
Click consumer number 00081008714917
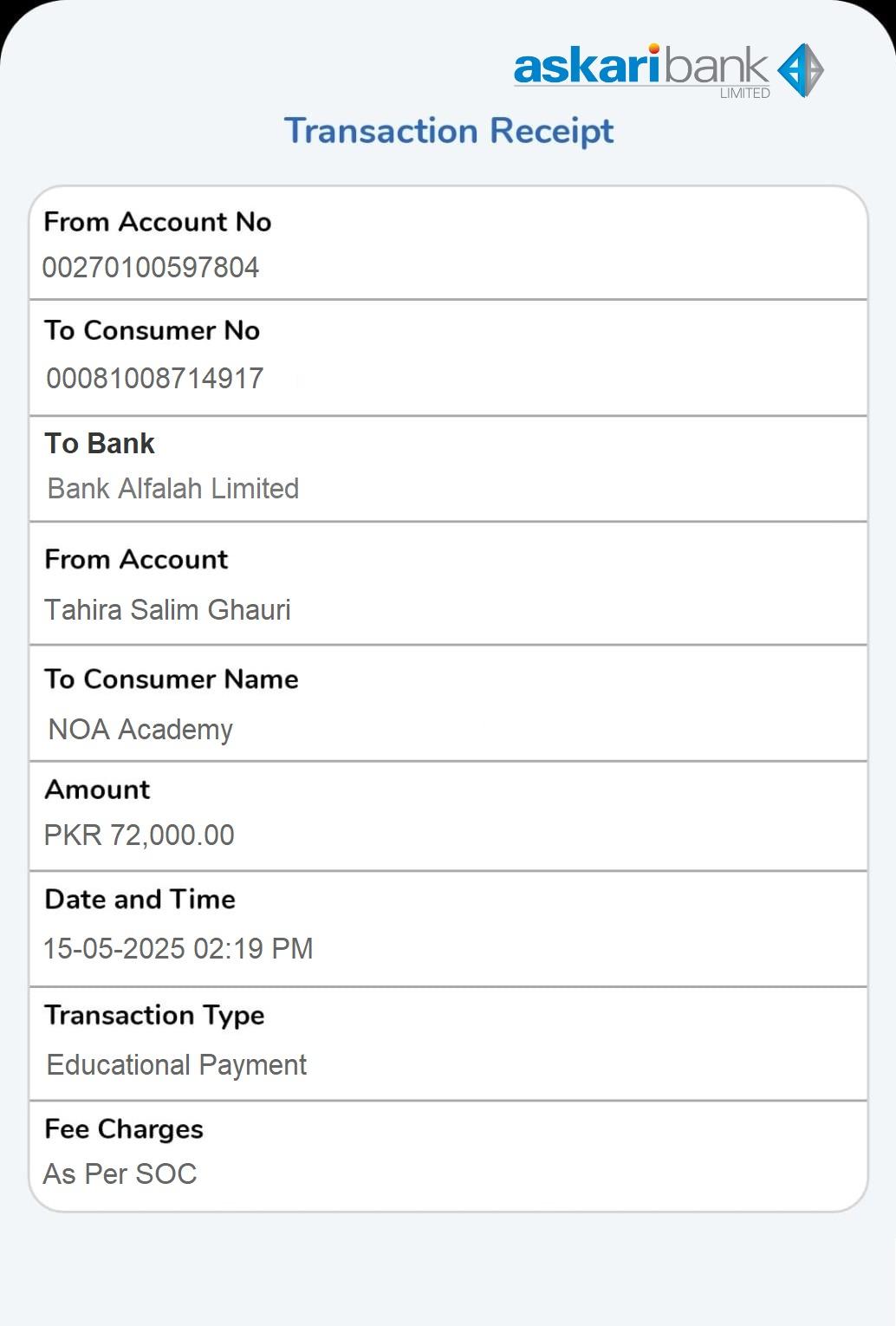point(155,379)
